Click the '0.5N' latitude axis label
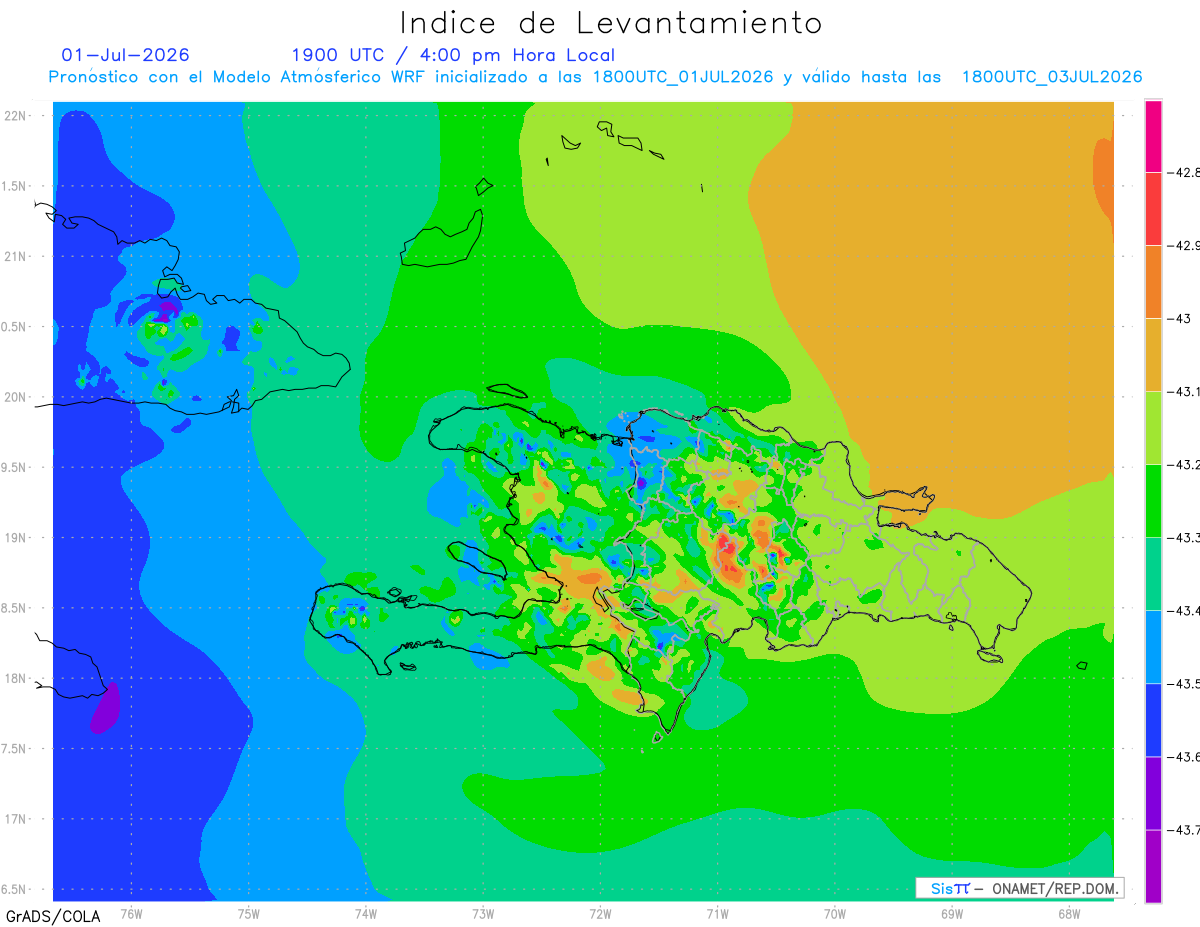Viewport: 1200px width, 927px height. point(15,327)
